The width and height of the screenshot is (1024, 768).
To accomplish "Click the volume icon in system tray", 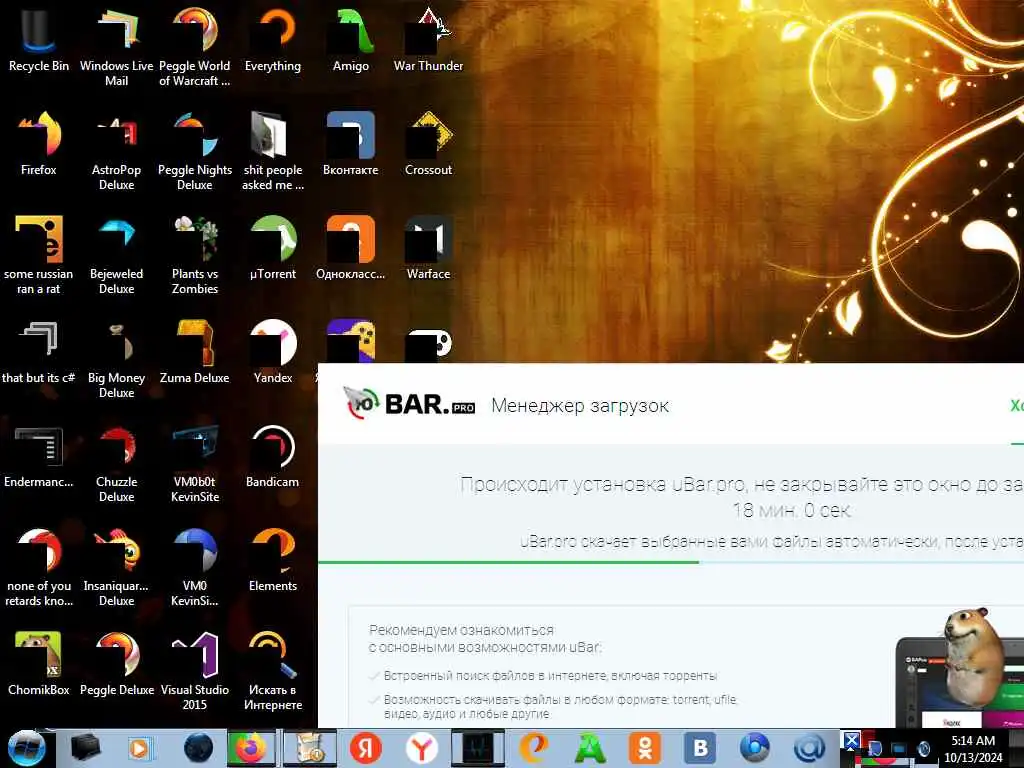I will pyautogui.click(x=923, y=749).
